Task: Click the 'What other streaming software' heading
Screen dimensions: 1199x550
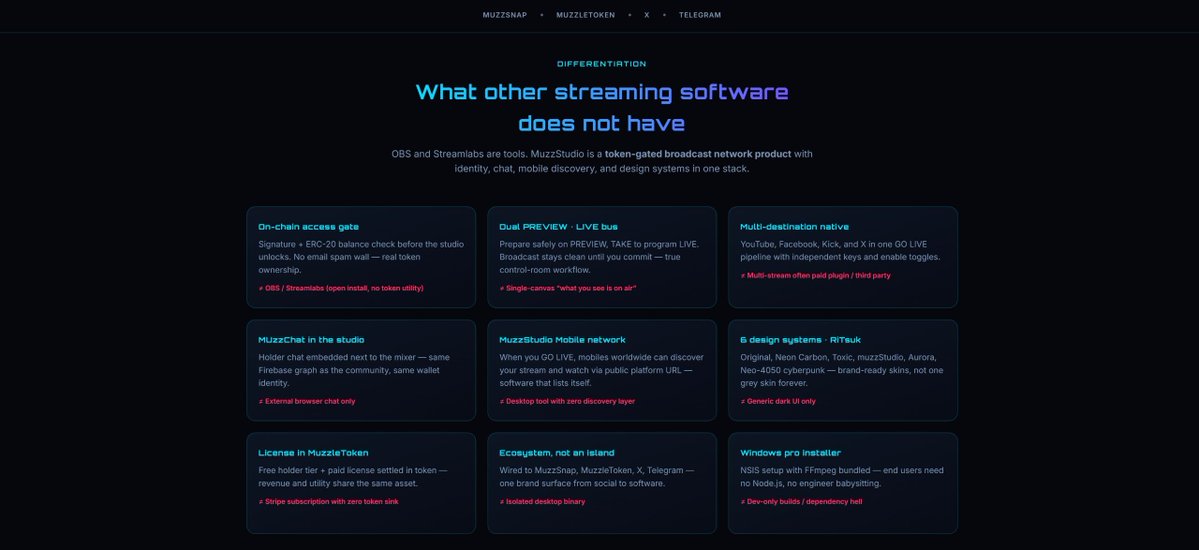Action: click(602, 92)
